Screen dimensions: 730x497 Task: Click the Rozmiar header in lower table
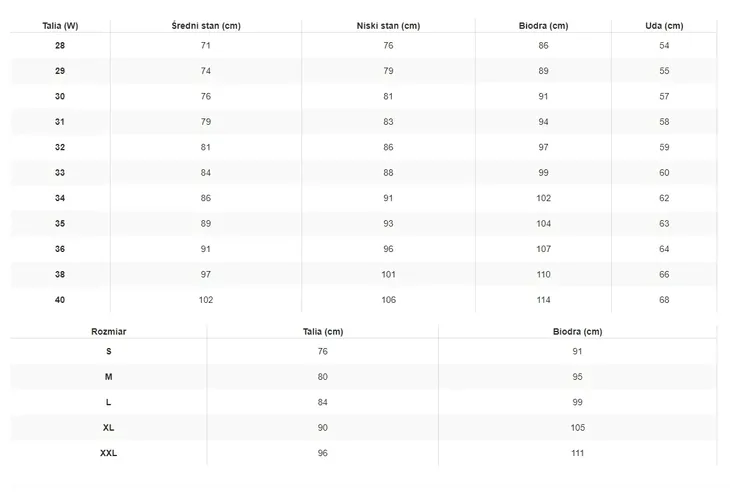pos(108,332)
